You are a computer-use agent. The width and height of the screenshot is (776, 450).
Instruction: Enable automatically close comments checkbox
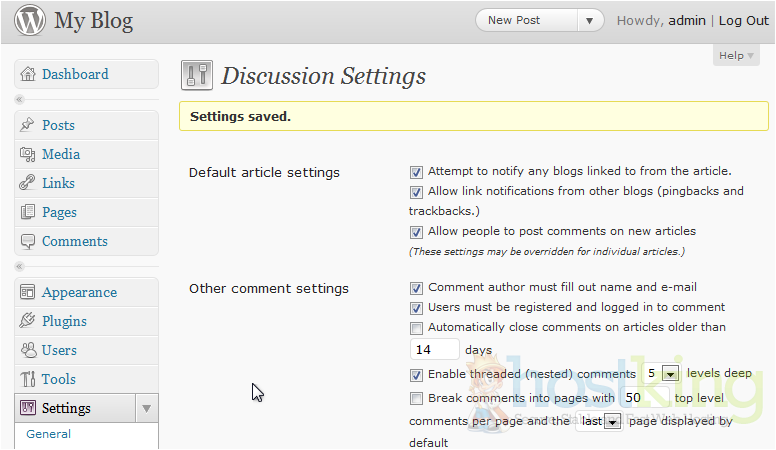point(416,328)
